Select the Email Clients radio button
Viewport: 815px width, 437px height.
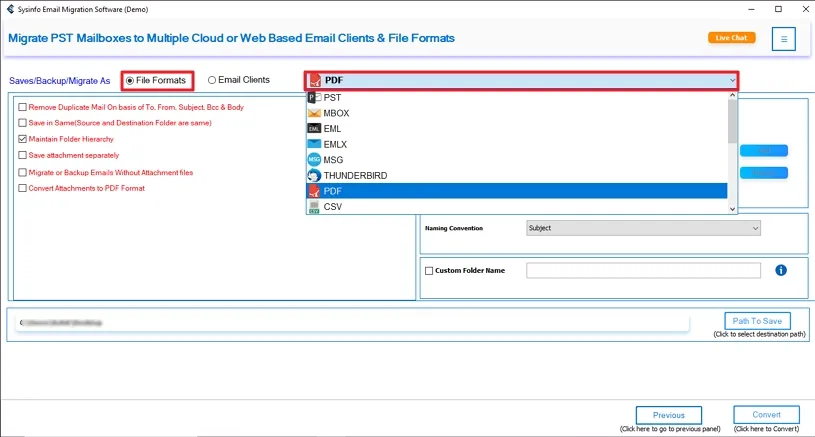(212, 80)
